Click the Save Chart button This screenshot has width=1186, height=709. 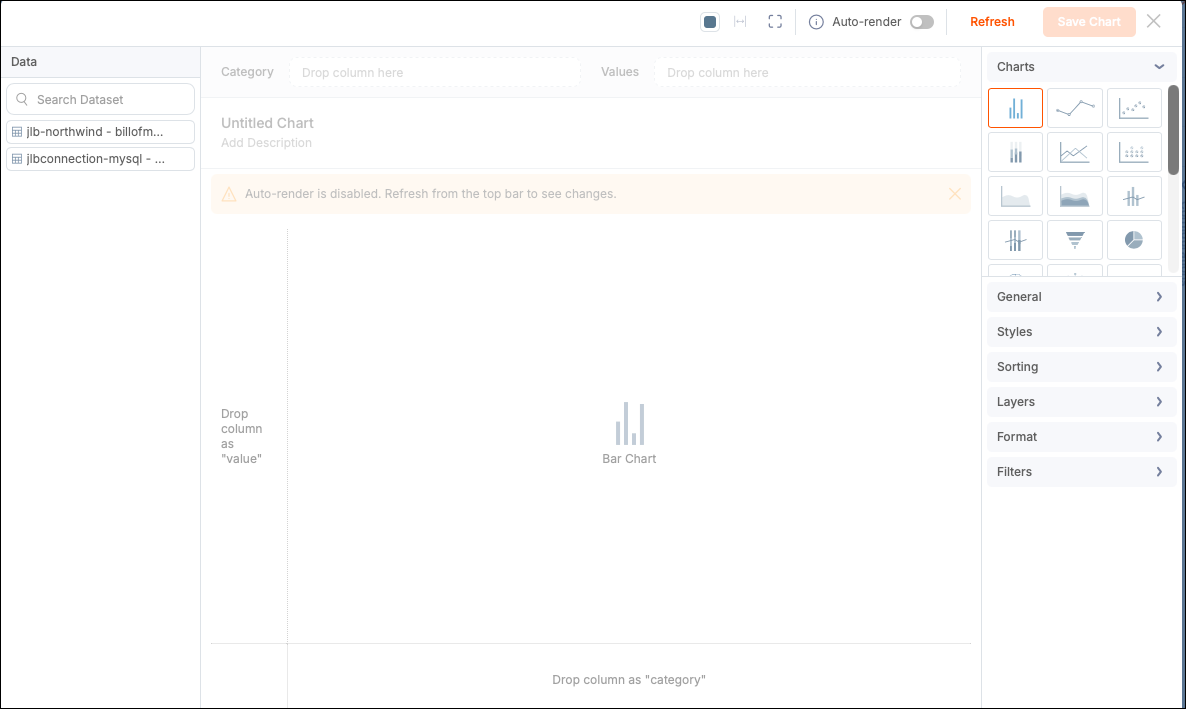coord(1088,22)
